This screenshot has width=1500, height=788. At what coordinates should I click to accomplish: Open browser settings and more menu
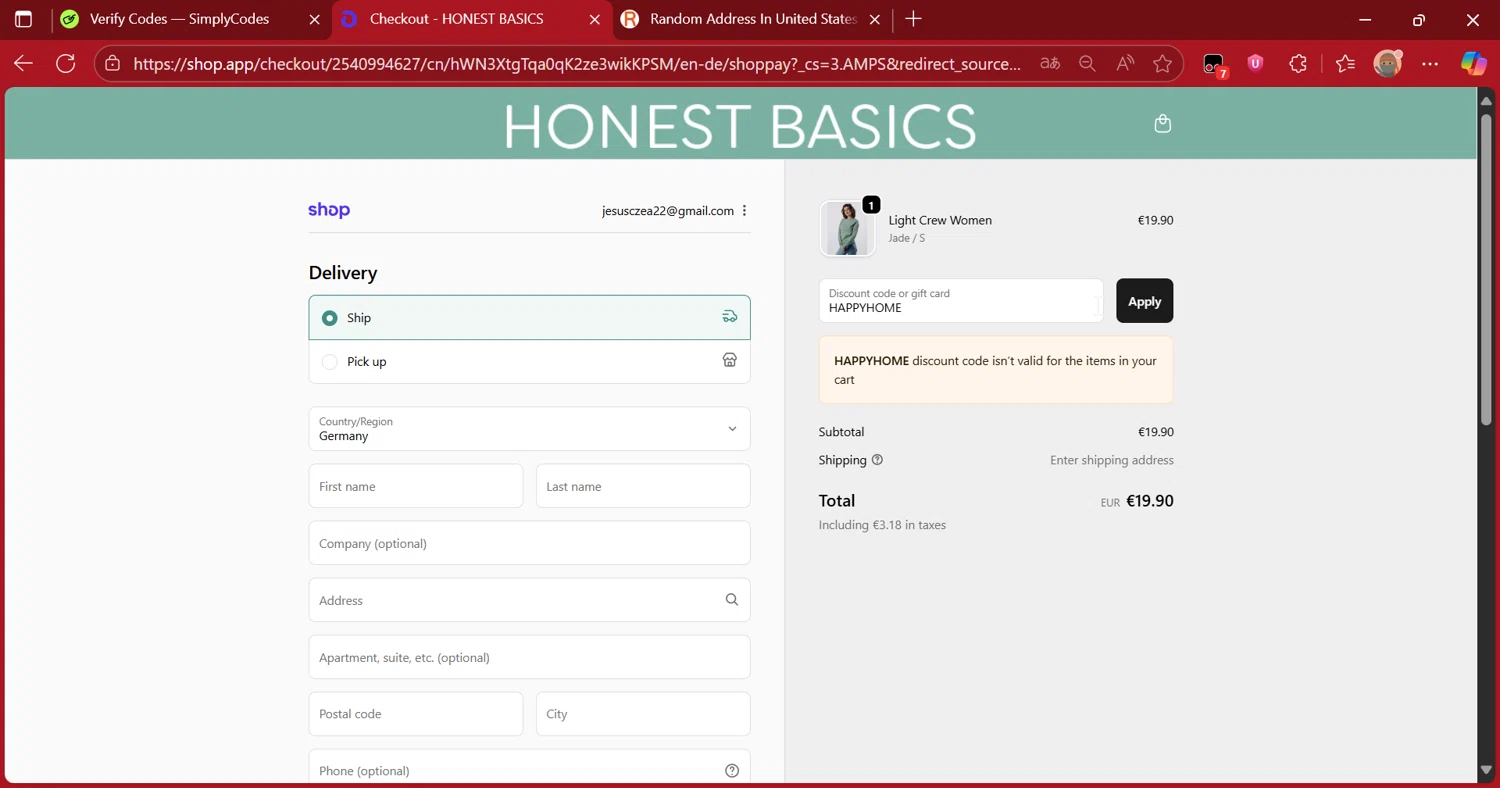(x=1430, y=64)
